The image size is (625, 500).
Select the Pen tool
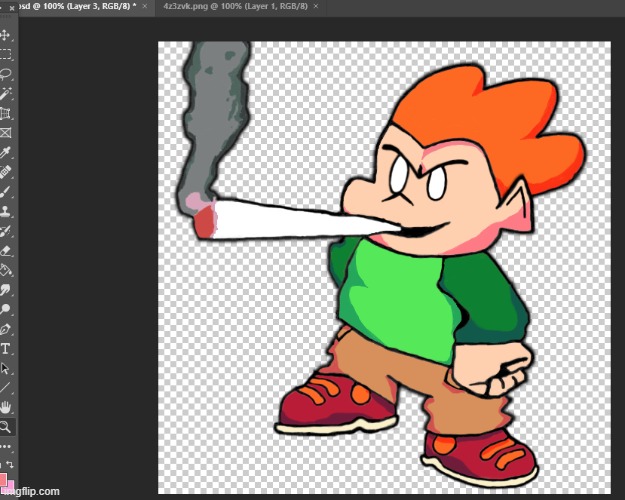(x=5, y=329)
